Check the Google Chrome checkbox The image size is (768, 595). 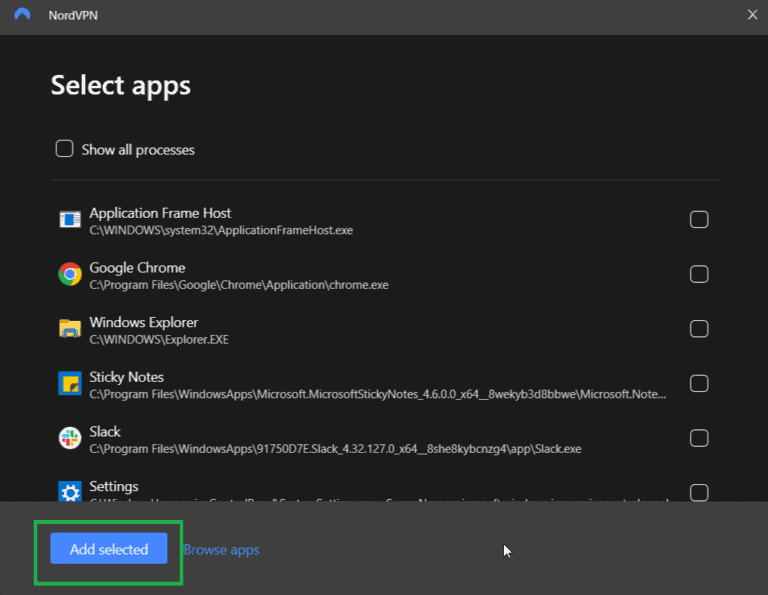[x=699, y=274]
